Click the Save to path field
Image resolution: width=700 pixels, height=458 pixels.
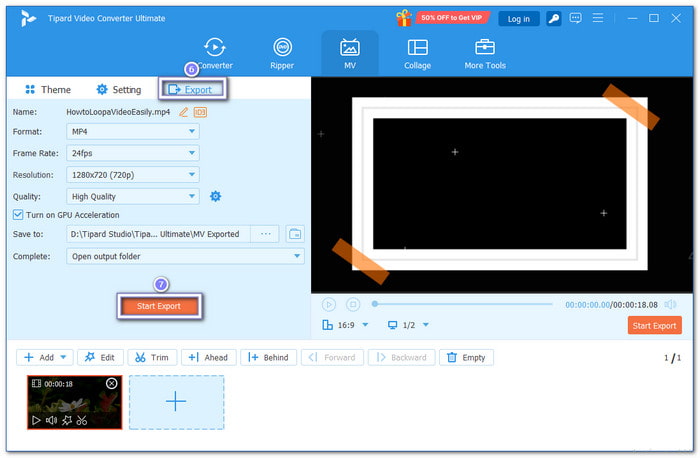click(158, 234)
